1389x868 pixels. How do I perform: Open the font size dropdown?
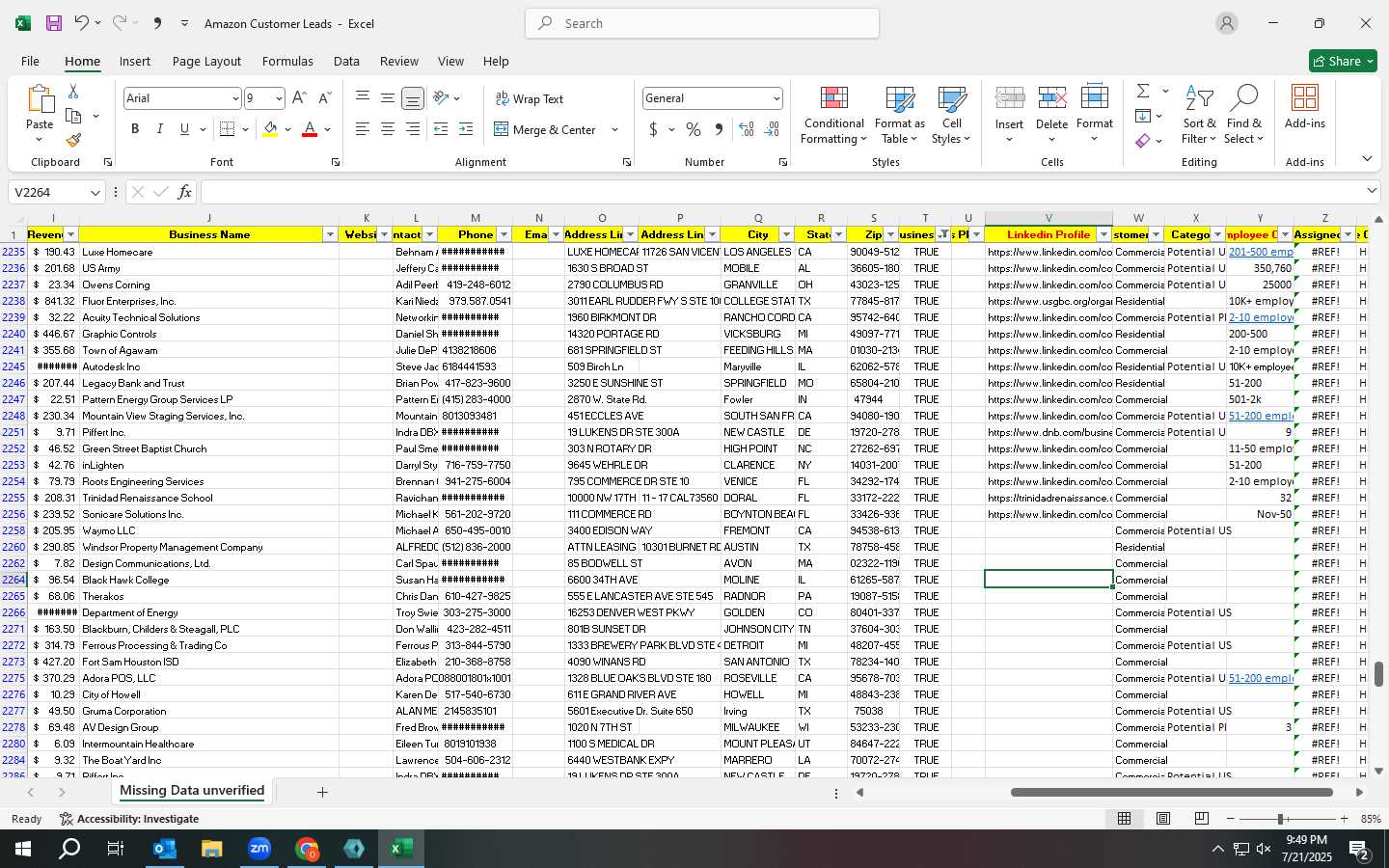point(279,98)
